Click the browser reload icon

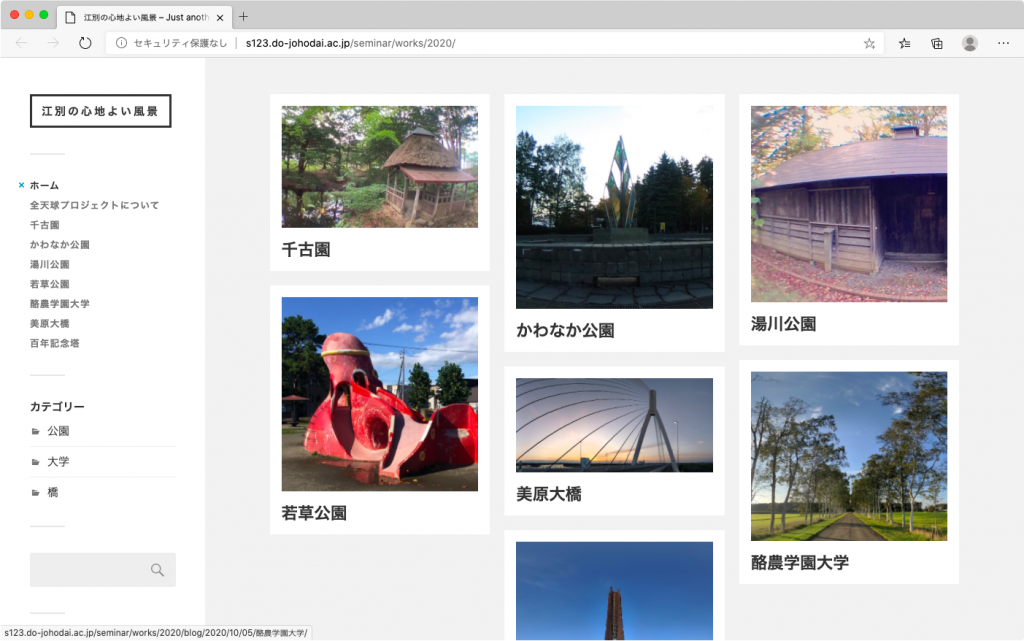click(85, 43)
